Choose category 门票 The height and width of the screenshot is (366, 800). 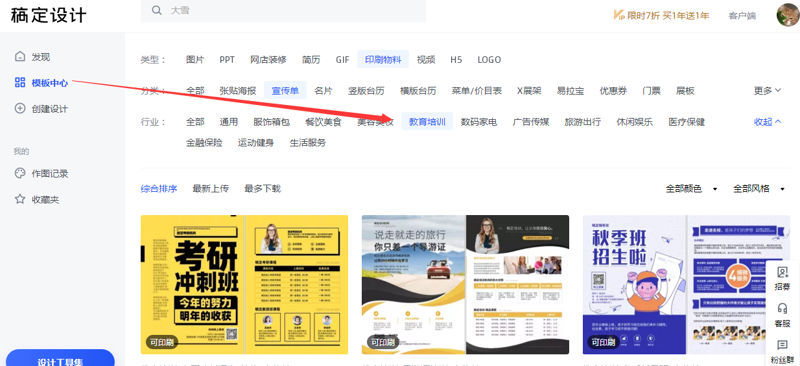click(652, 91)
